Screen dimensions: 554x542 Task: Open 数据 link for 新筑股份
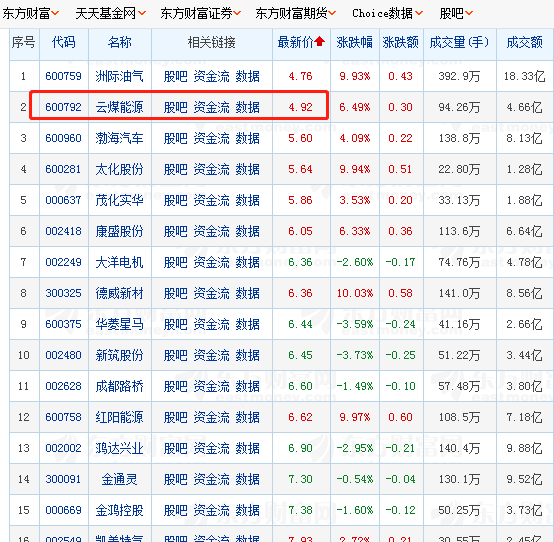click(247, 355)
